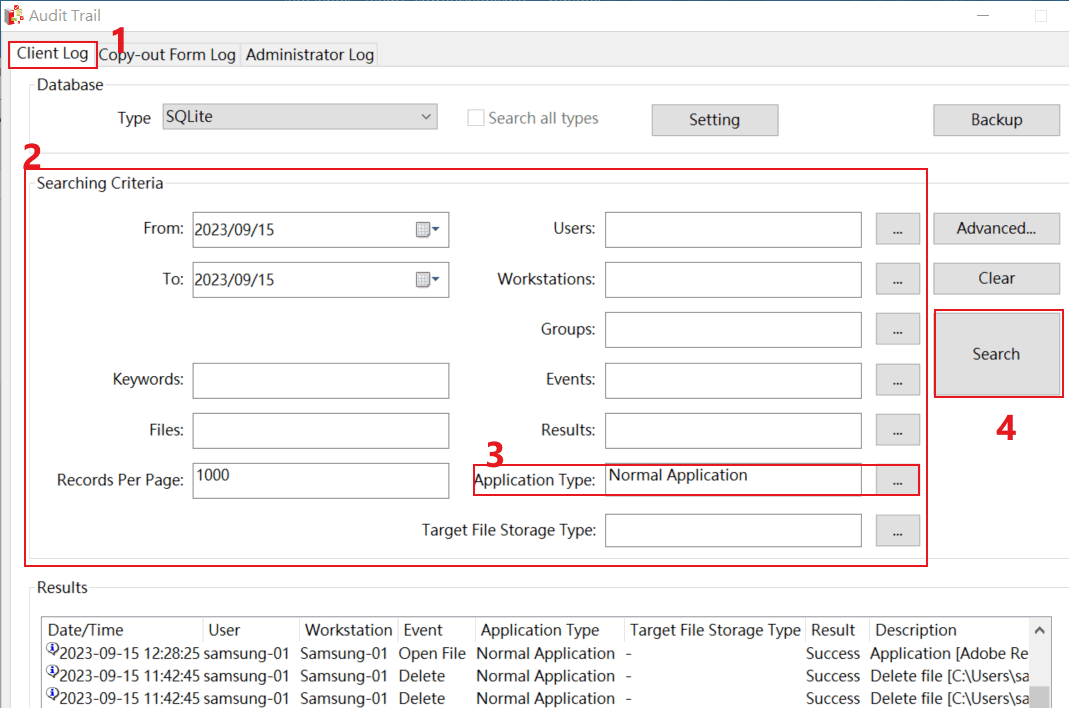Open the From date calendar picker

[x=428, y=230]
